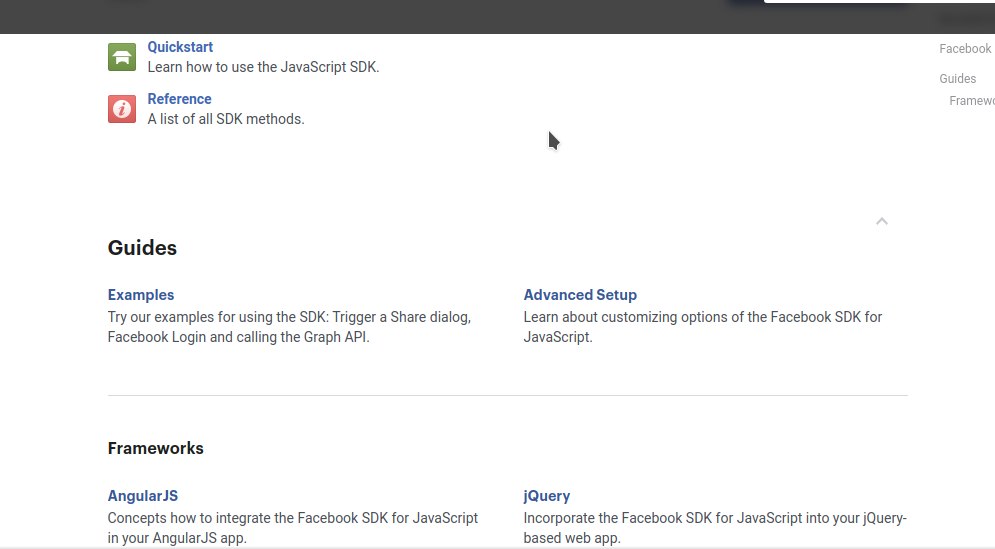
Task: Click 'A list of all SDK methods.' text
Action: [x=226, y=119]
